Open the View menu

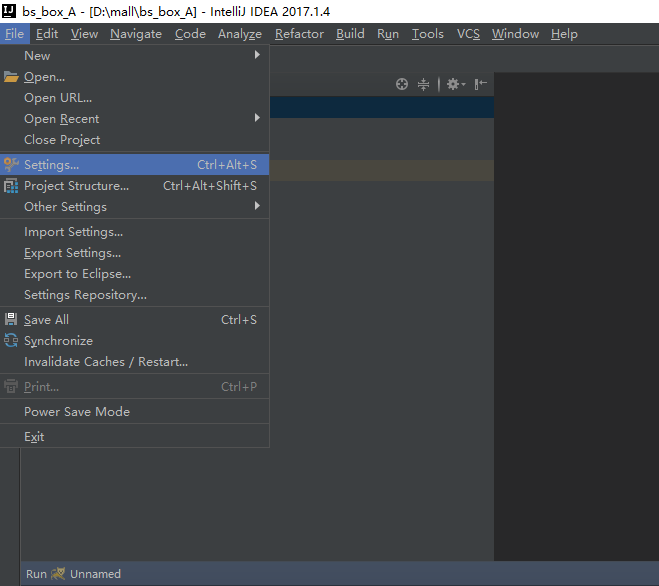(x=84, y=34)
